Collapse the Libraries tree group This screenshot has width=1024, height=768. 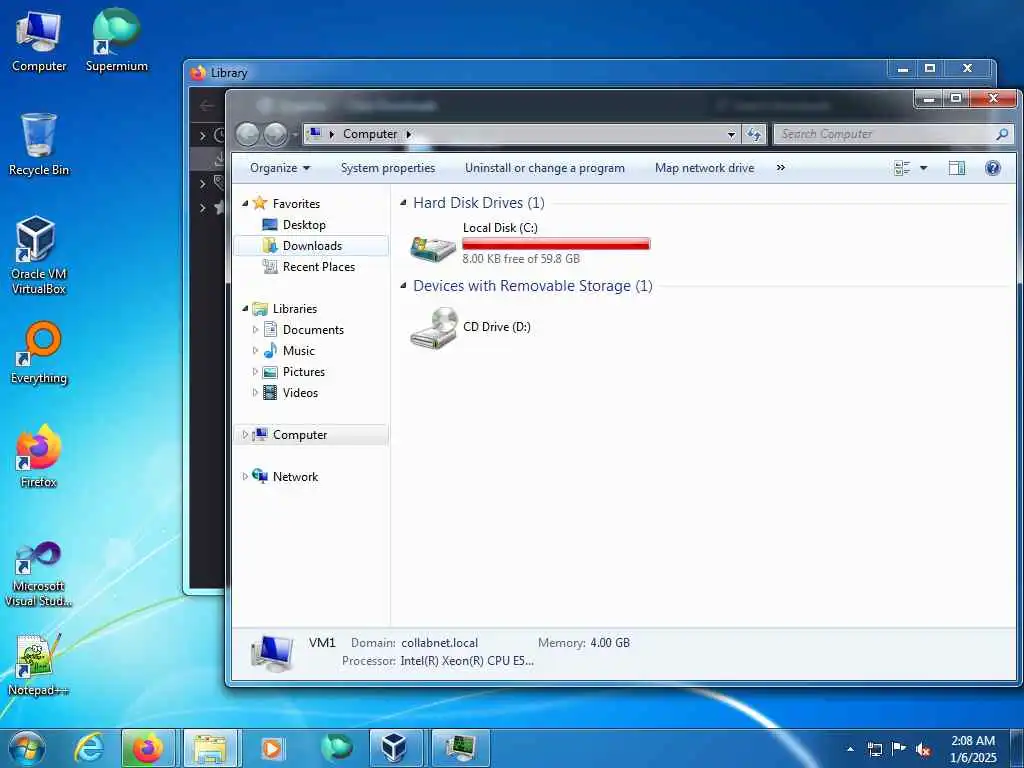tap(245, 308)
